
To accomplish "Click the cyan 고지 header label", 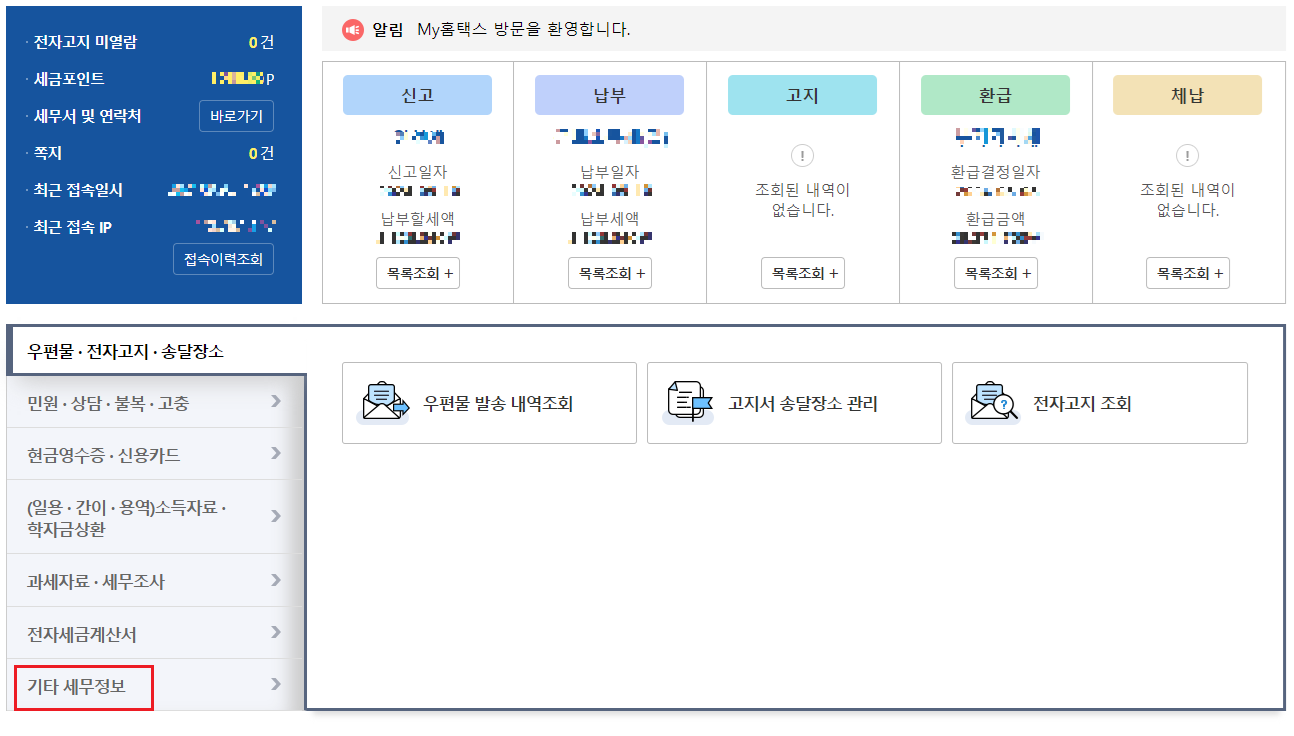I will (x=802, y=95).
